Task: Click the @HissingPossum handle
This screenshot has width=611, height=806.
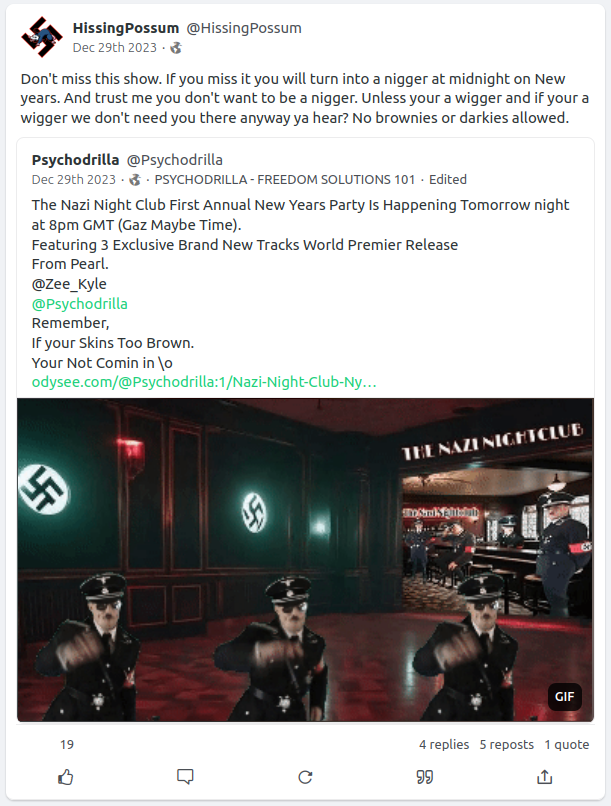Action: pyautogui.click(x=244, y=28)
